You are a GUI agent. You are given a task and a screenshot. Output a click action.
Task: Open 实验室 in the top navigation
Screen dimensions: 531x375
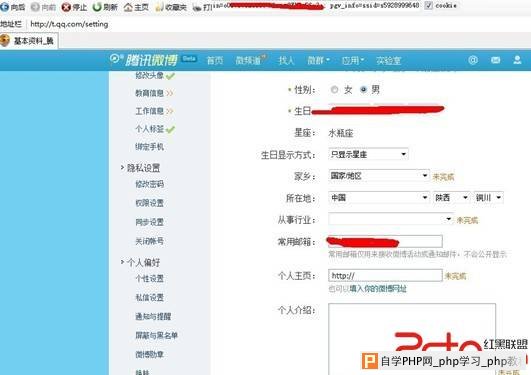pos(388,61)
